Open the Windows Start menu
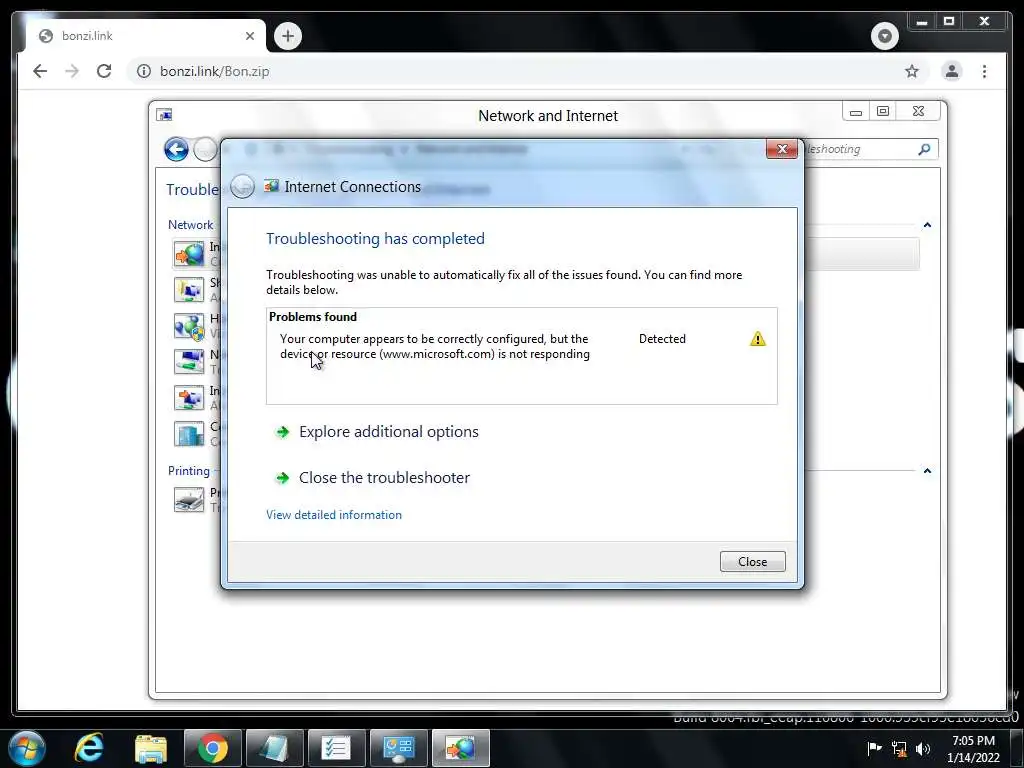The height and width of the screenshot is (768, 1024). 27,748
